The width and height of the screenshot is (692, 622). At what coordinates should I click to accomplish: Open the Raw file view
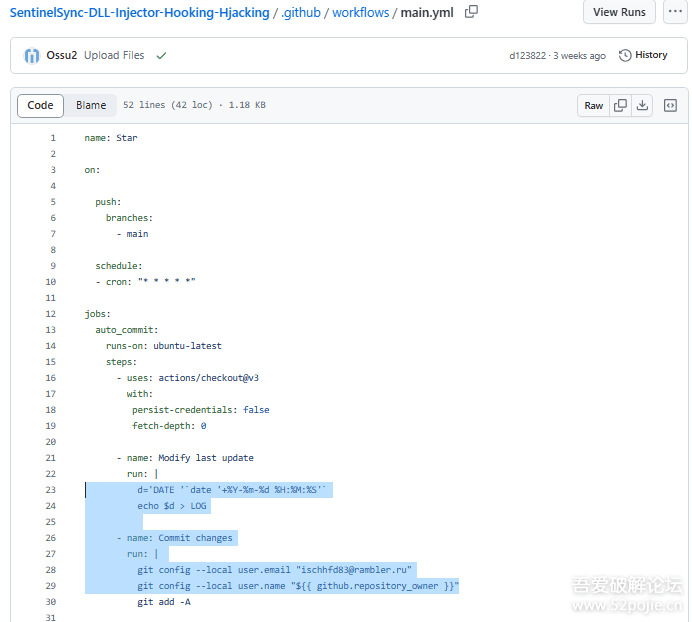click(x=594, y=106)
